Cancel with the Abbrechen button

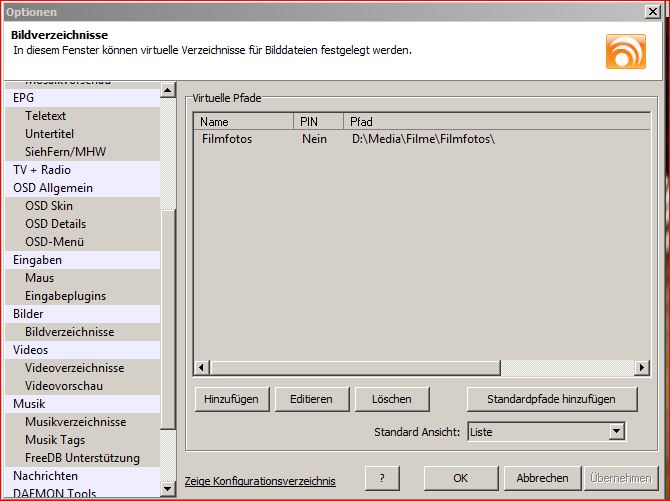point(542,479)
